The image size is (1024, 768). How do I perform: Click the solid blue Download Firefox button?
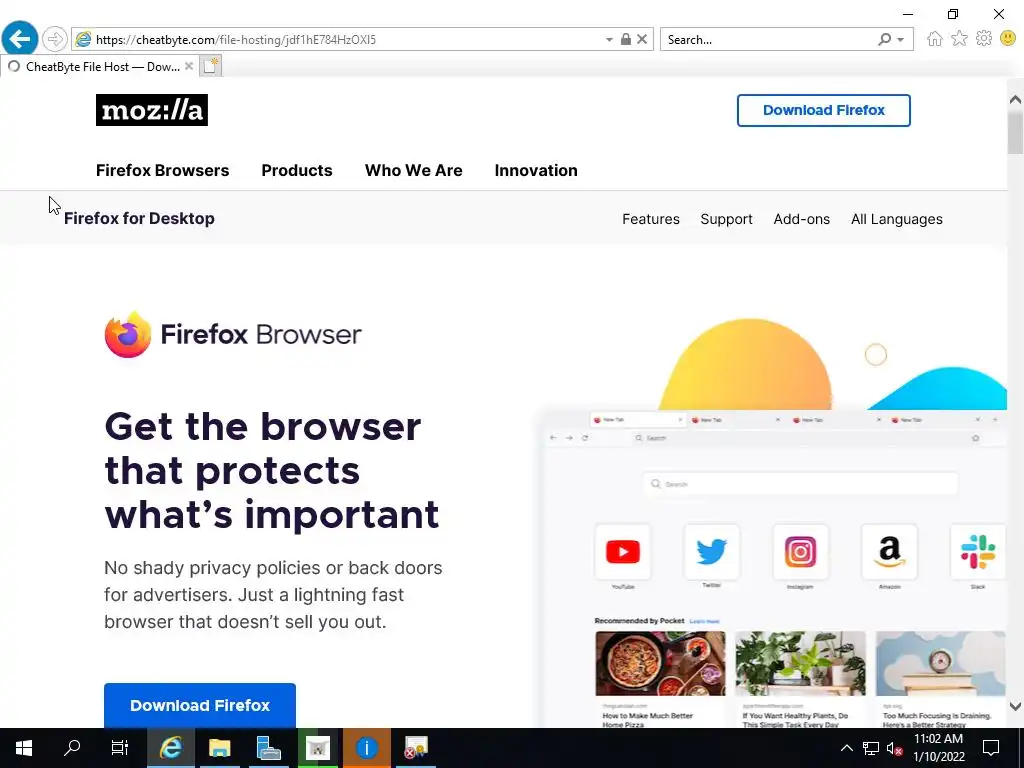(x=200, y=705)
